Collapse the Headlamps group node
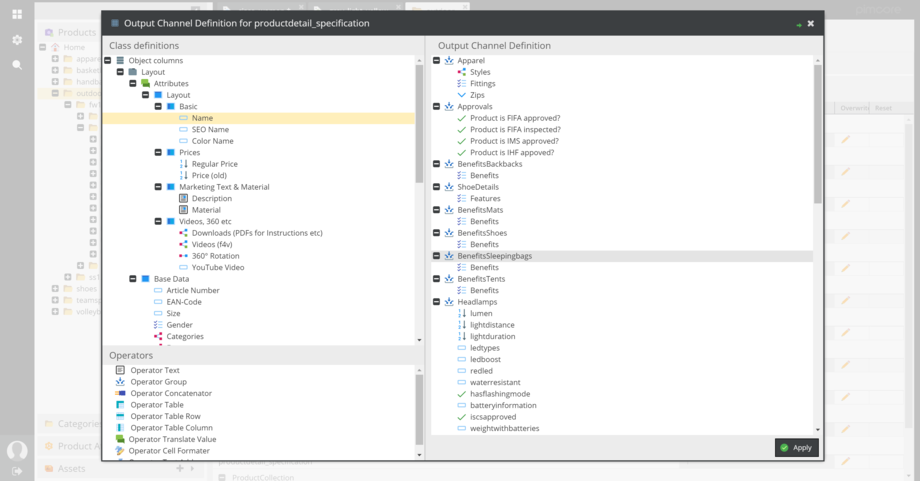Viewport: 920px width, 481px height. coord(437,302)
